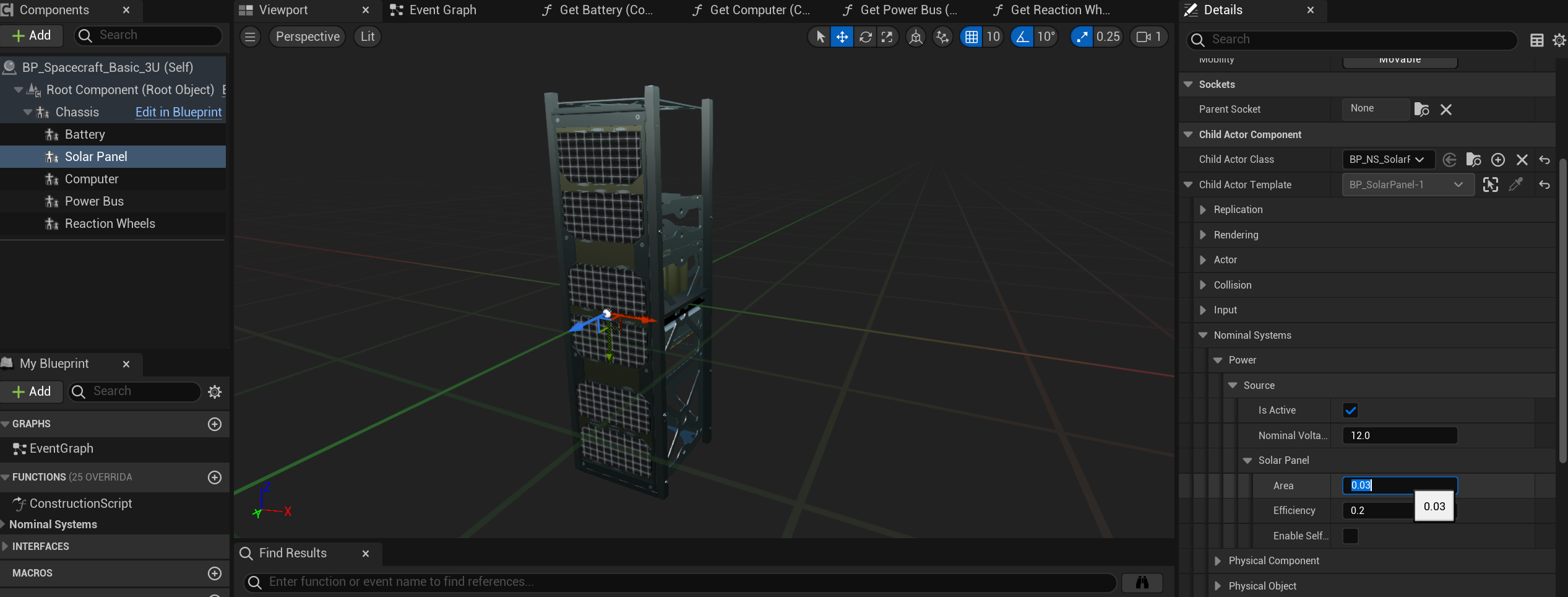This screenshot has width=1568, height=597.
Task: Toggle rotation snapping angle icon
Action: click(1022, 37)
